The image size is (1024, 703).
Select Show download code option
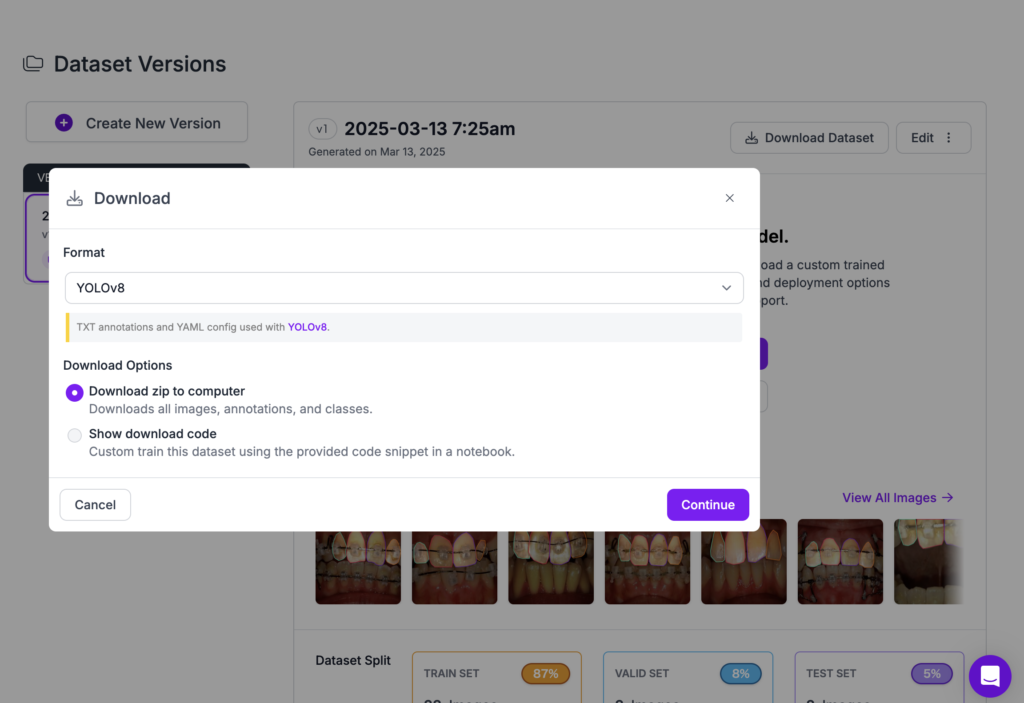75,435
